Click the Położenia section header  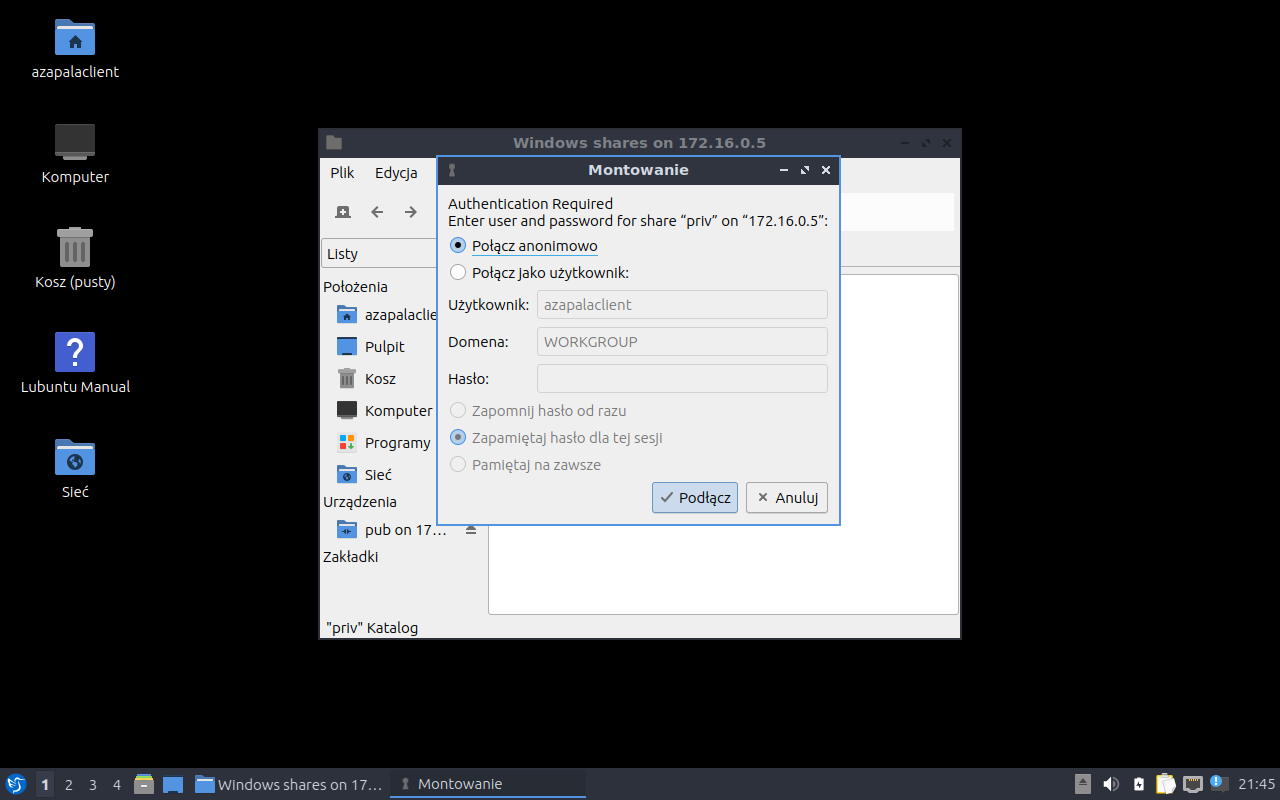pos(355,287)
